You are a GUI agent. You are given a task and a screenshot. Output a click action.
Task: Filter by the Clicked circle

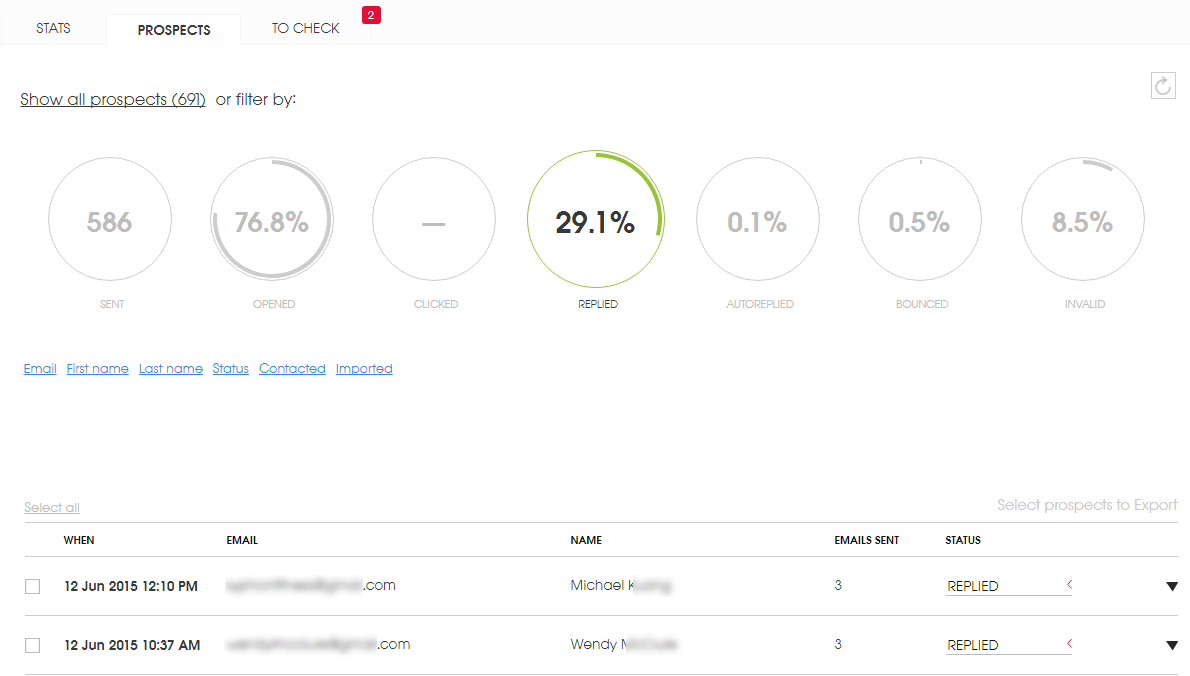point(434,221)
